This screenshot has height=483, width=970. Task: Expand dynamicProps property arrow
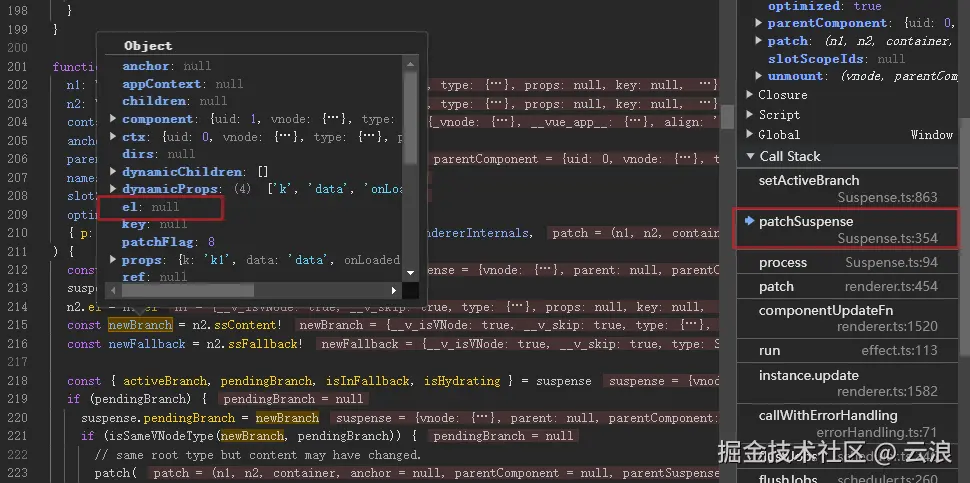(x=113, y=189)
